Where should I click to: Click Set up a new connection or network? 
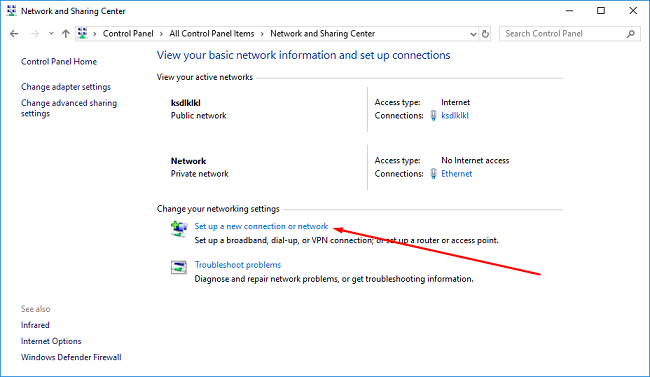(x=261, y=226)
